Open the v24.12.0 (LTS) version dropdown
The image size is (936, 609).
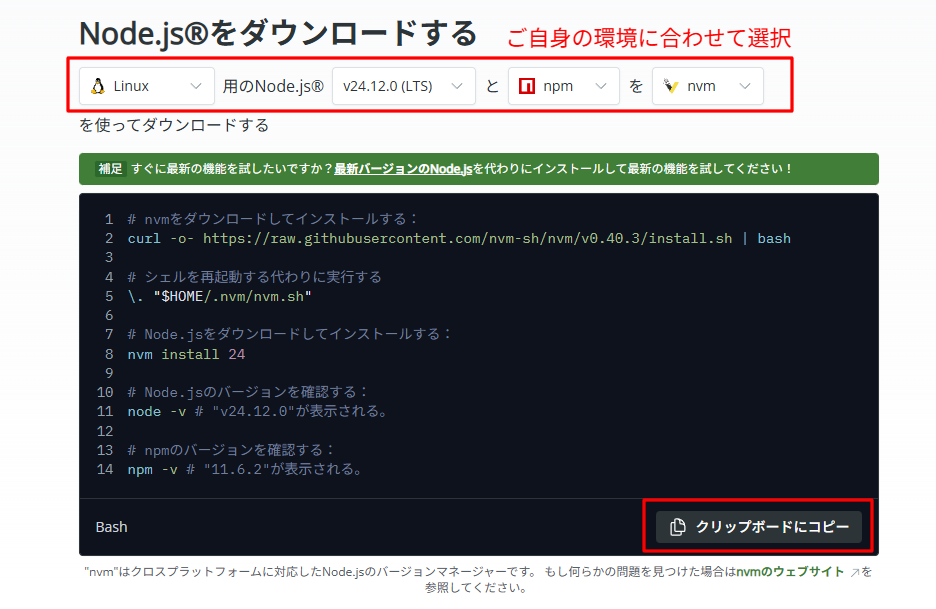(403, 86)
